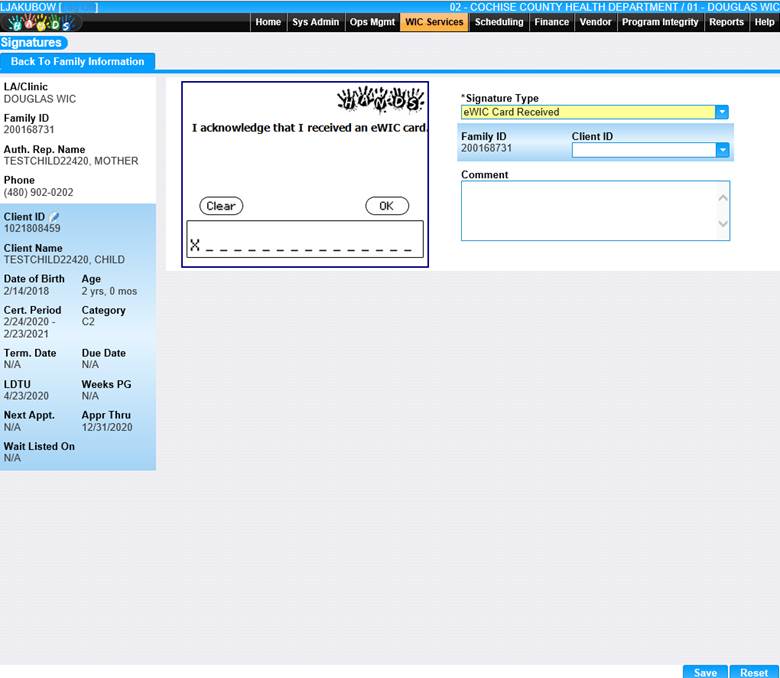This screenshot has height=678, width=780.
Task: Click Family ID value 200168731 in sidebar
Action: [x=29, y=130]
